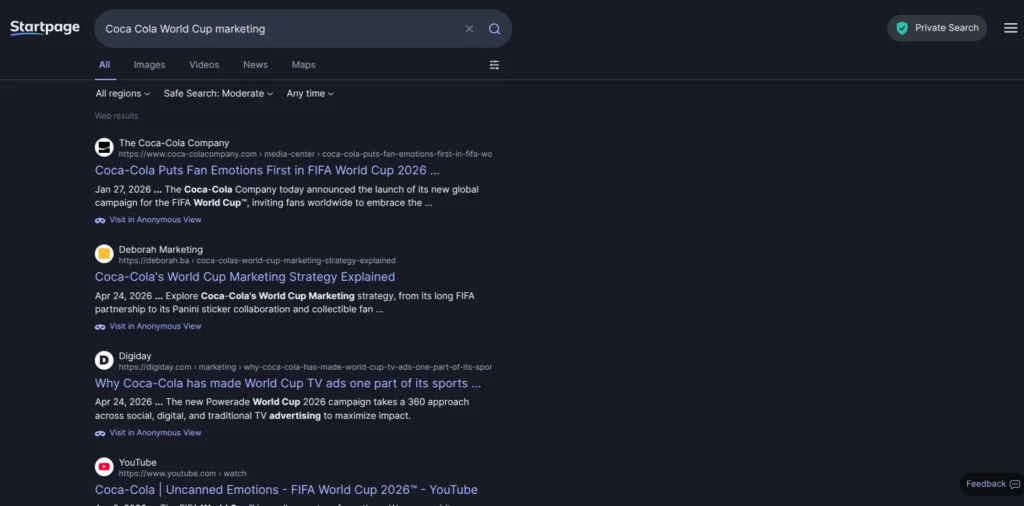The height and width of the screenshot is (506, 1024).
Task: Expand the Safe Search: Moderate dropdown
Action: (218, 93)
